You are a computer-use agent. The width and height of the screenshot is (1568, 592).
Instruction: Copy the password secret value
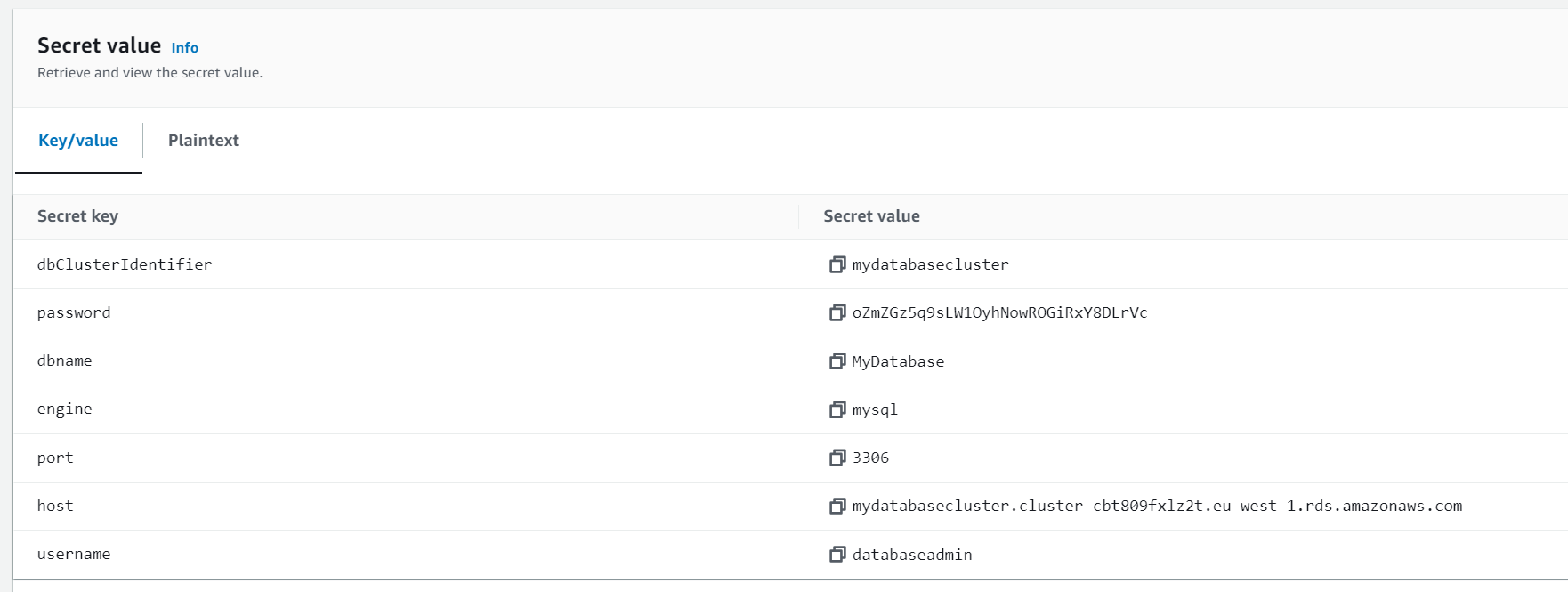coord(837,312)
